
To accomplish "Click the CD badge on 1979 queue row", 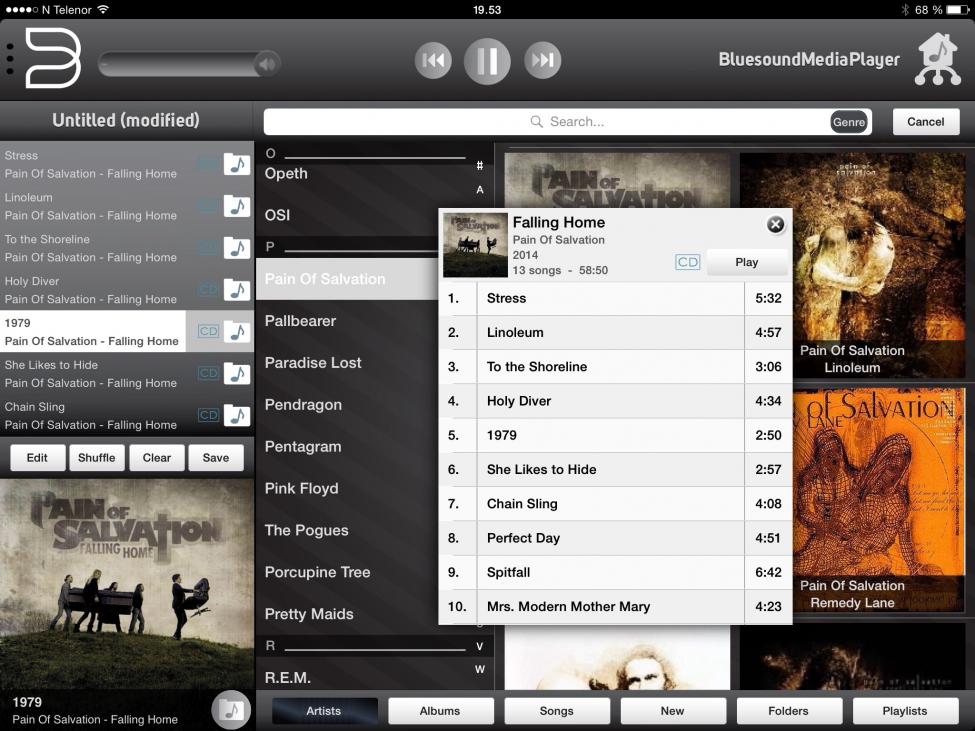I will pos(208,331).
